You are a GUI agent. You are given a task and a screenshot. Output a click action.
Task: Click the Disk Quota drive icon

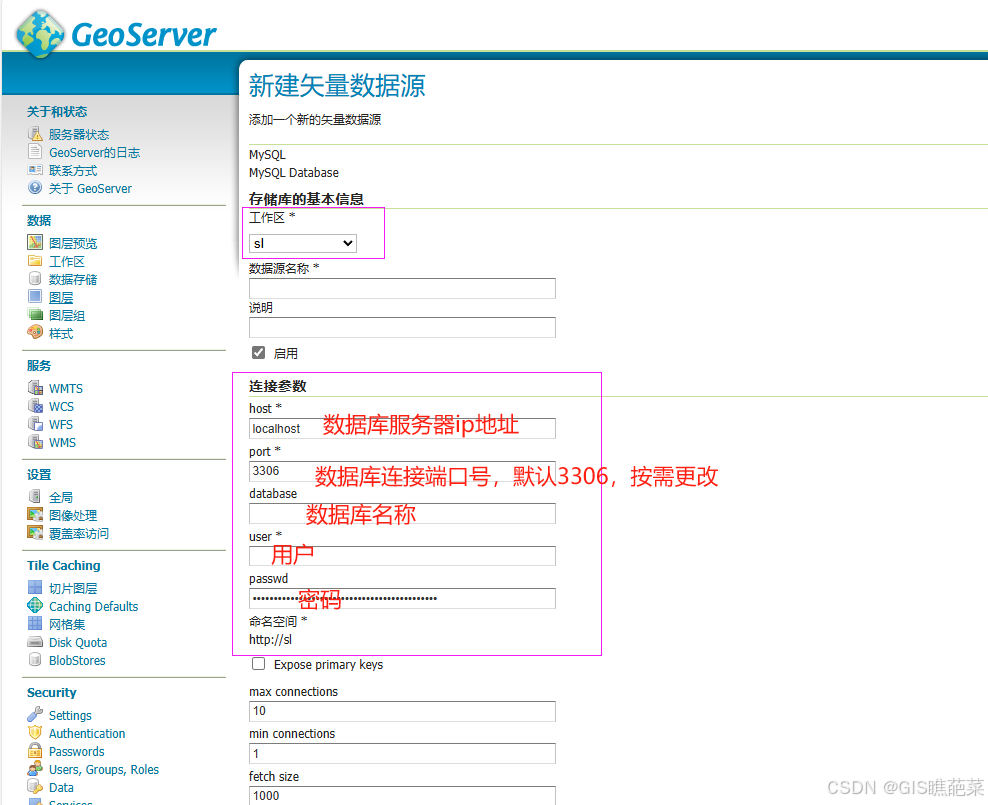35,642
